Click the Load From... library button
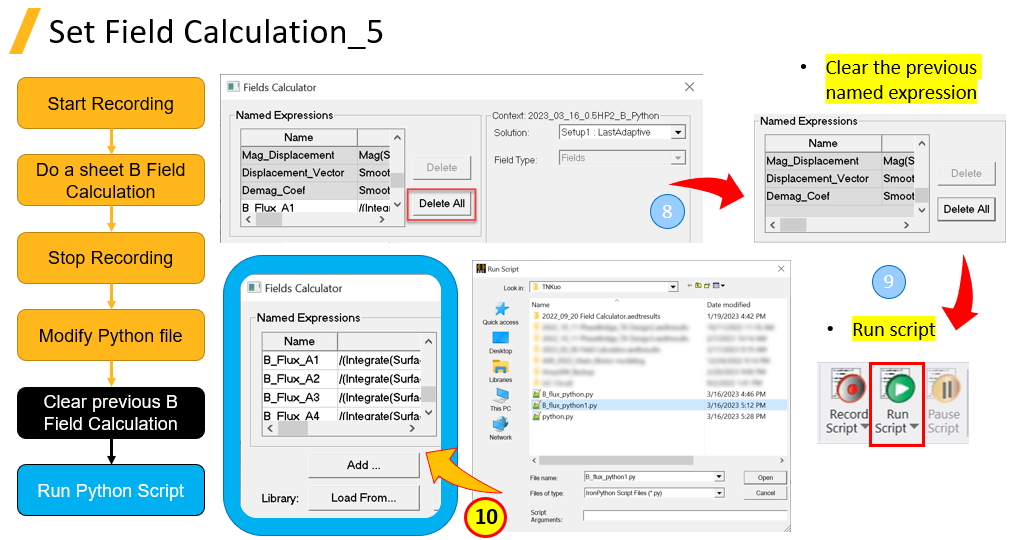Viewport: 1022px width, 540px height. tap(363, 497)
